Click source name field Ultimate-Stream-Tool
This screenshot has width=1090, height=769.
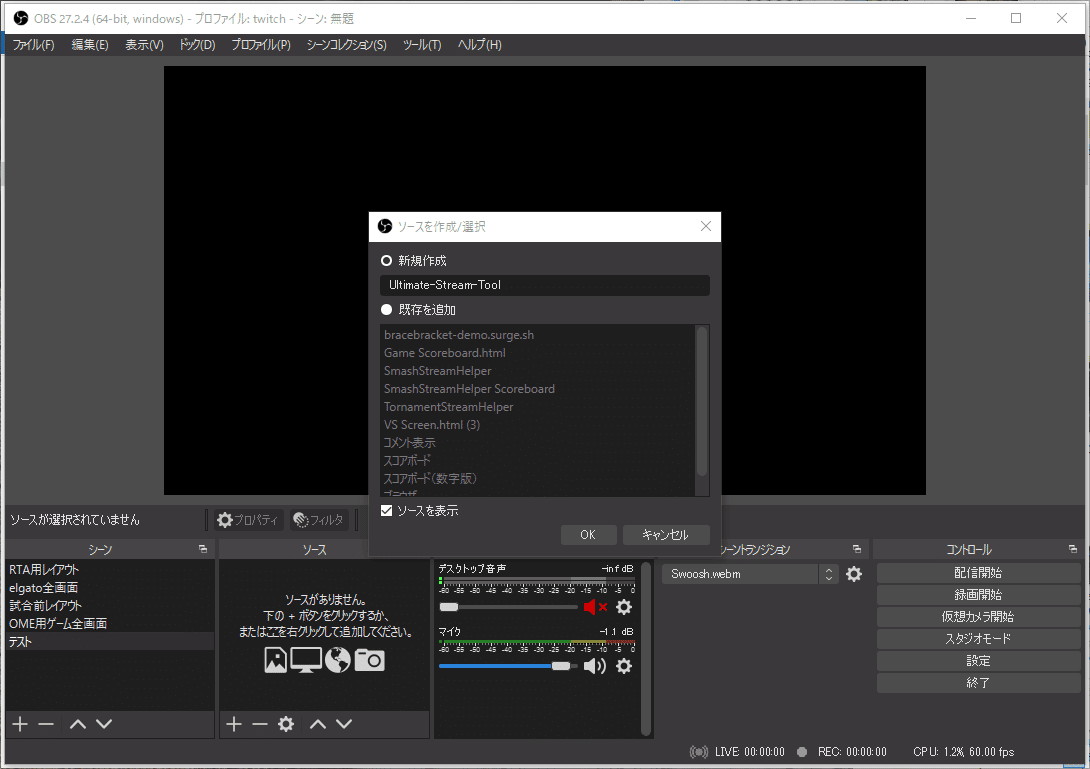pos(544,285)
